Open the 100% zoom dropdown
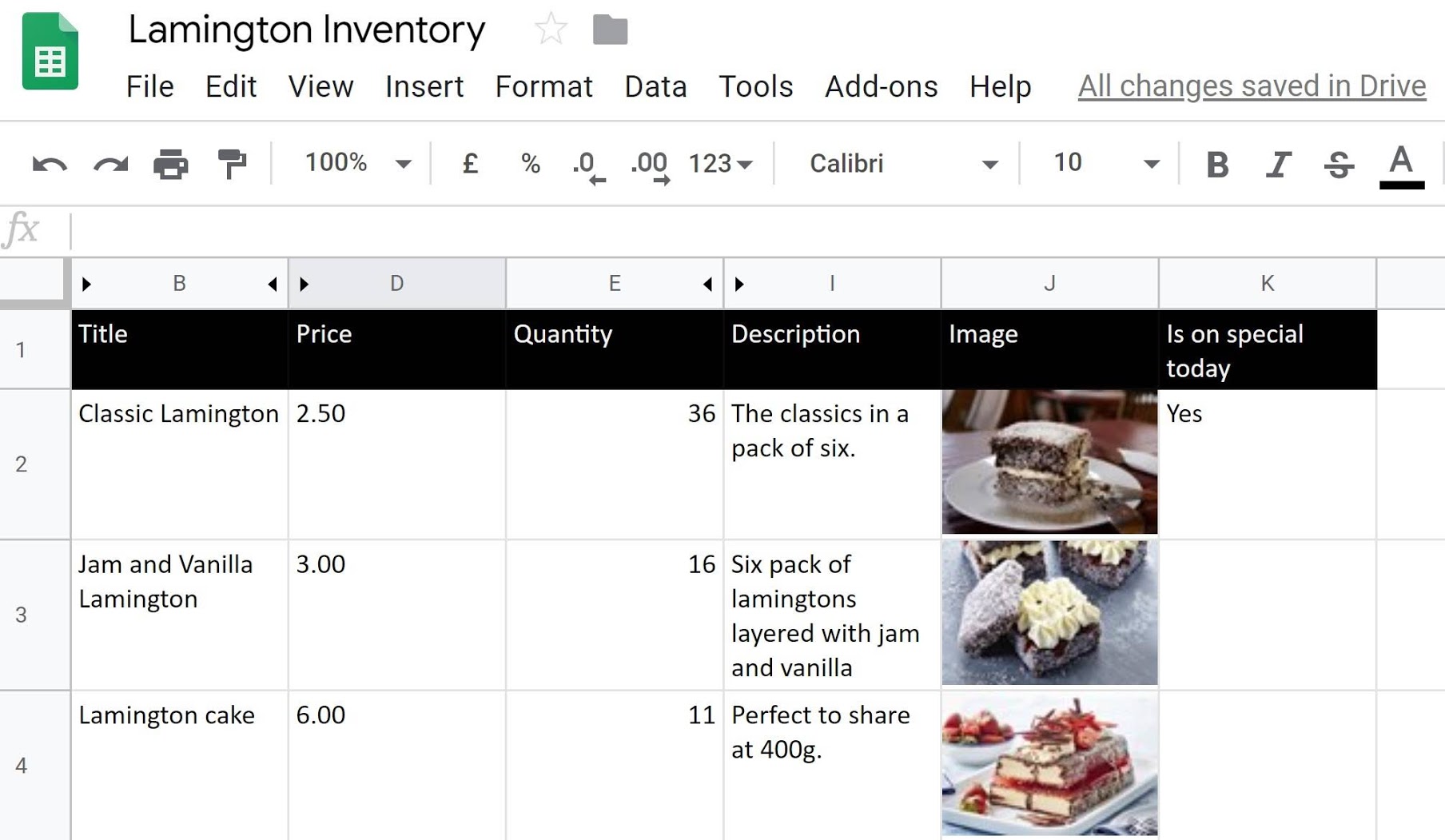This screenshot has height=840, width=1445. tap(358, 163)
